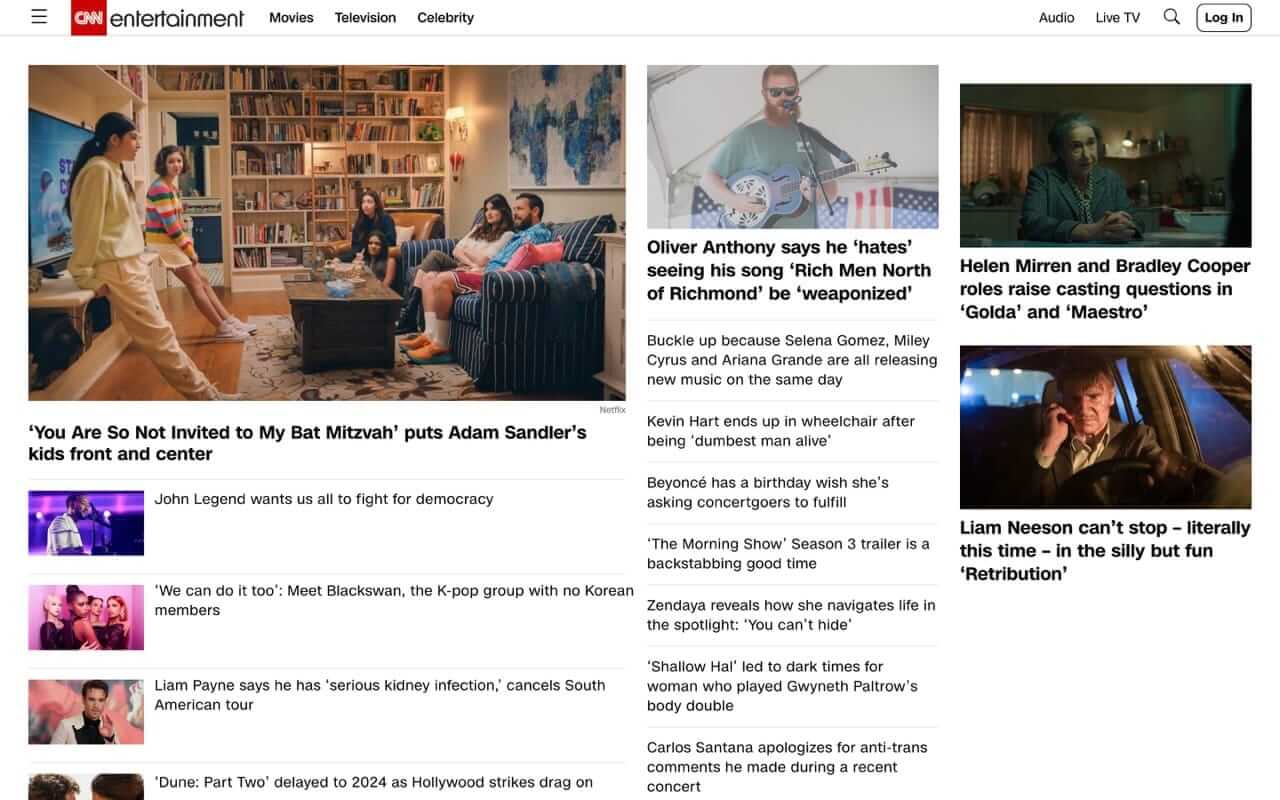Open 'You Are So Not Invited' headline
The height and width of the screenshot is (800, 1280).
pyautogui.click(x=307, y=443)
